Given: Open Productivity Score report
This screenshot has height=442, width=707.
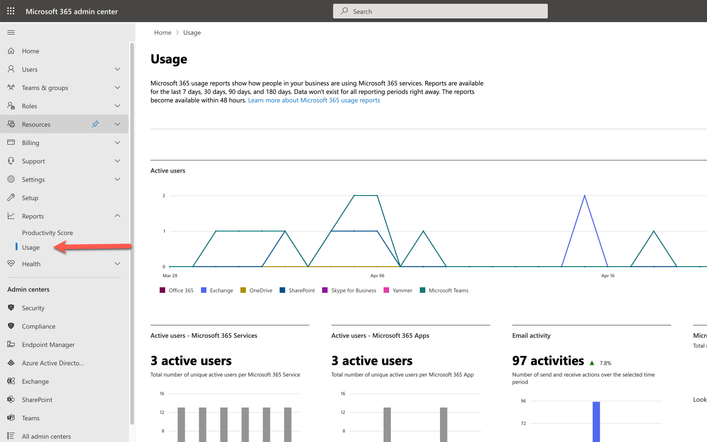Looking at the screenshot, I should 47,233.
